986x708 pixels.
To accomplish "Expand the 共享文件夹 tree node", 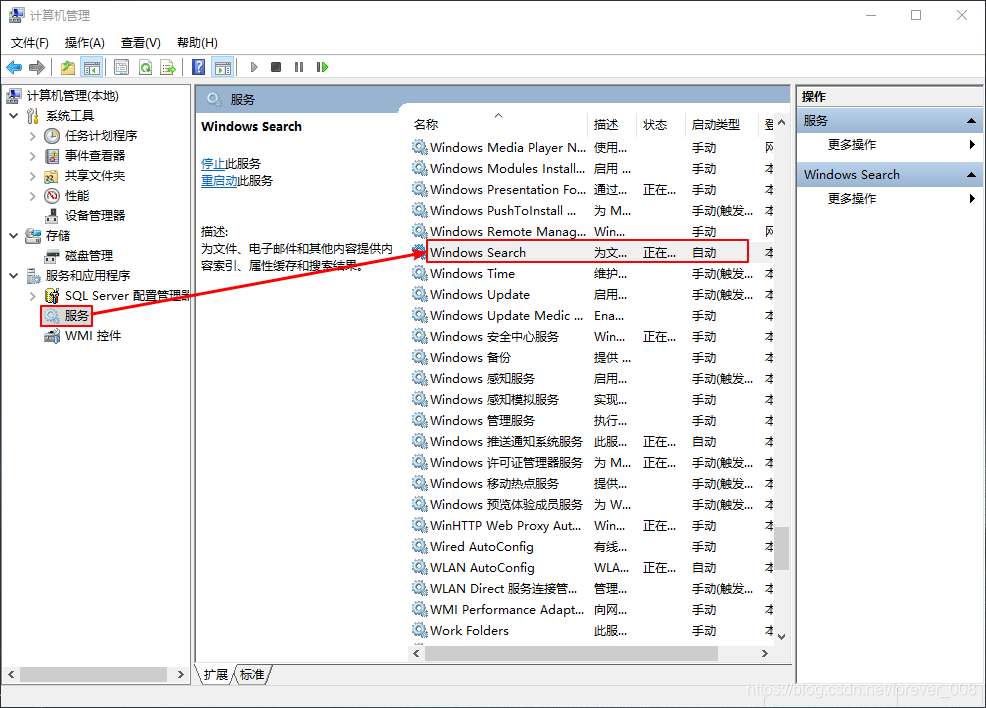I will [x=33, y=176].
